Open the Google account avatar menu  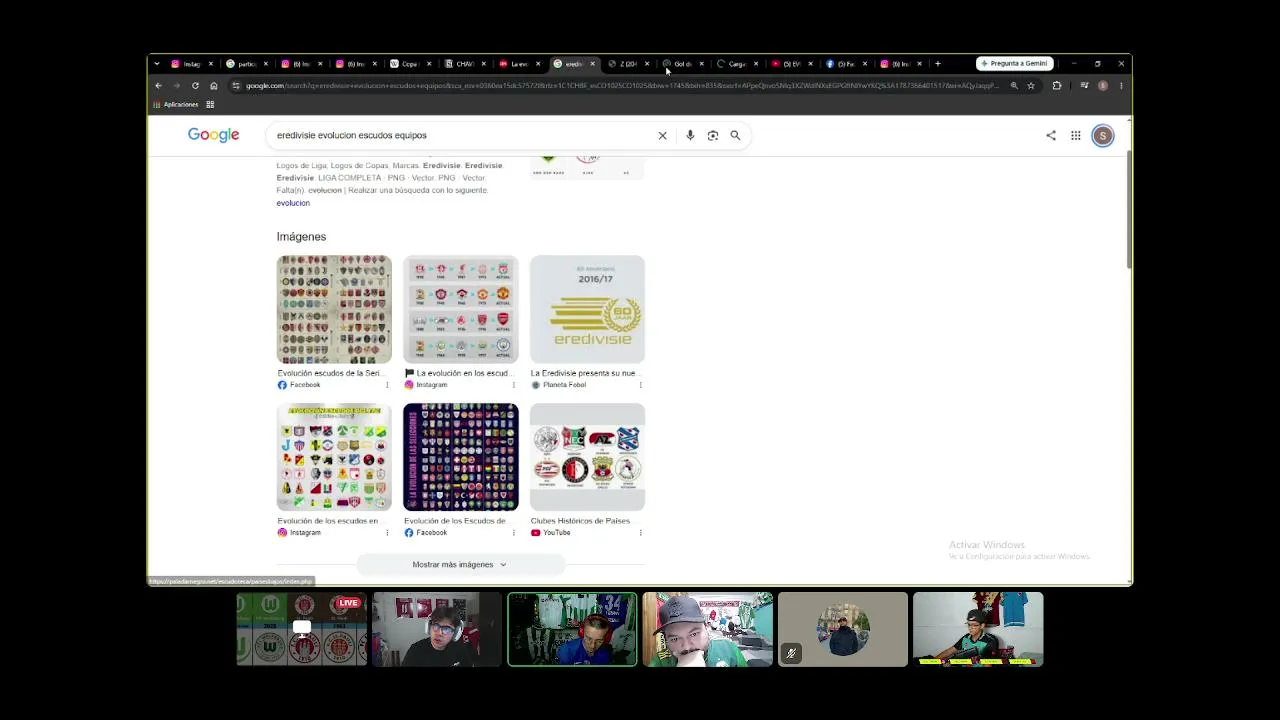coord(1102,136)
